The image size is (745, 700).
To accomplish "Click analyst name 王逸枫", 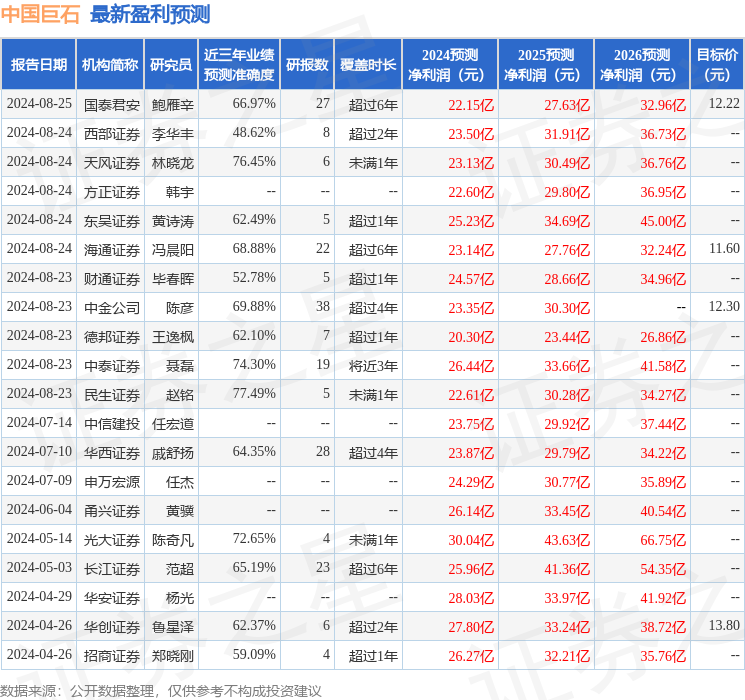I will pos(173,336).
